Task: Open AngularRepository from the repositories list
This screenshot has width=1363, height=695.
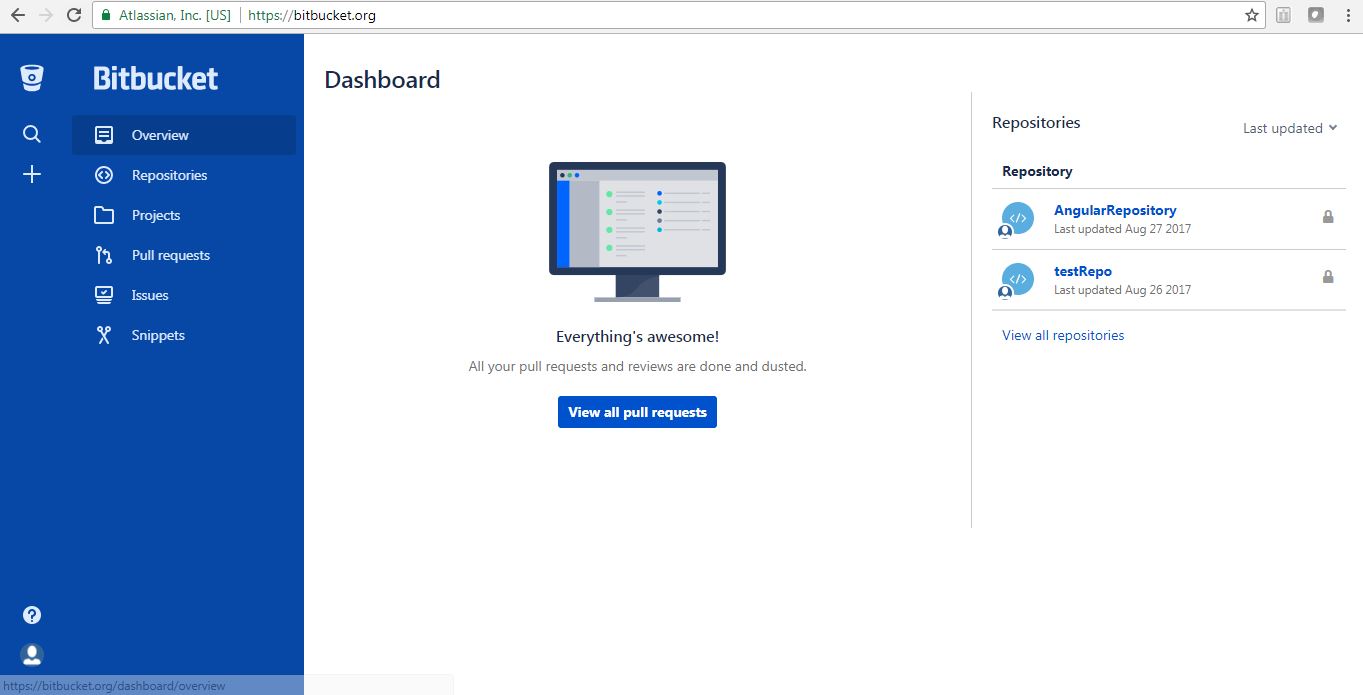Action: pos(1114,210)
